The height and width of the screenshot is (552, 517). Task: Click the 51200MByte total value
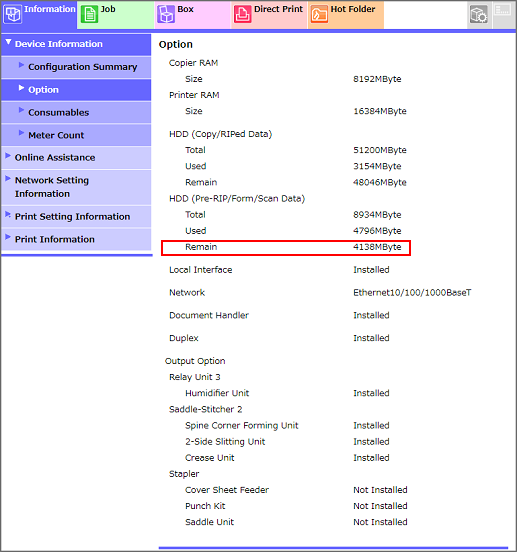pyautogui.click(x=380, y=150)
